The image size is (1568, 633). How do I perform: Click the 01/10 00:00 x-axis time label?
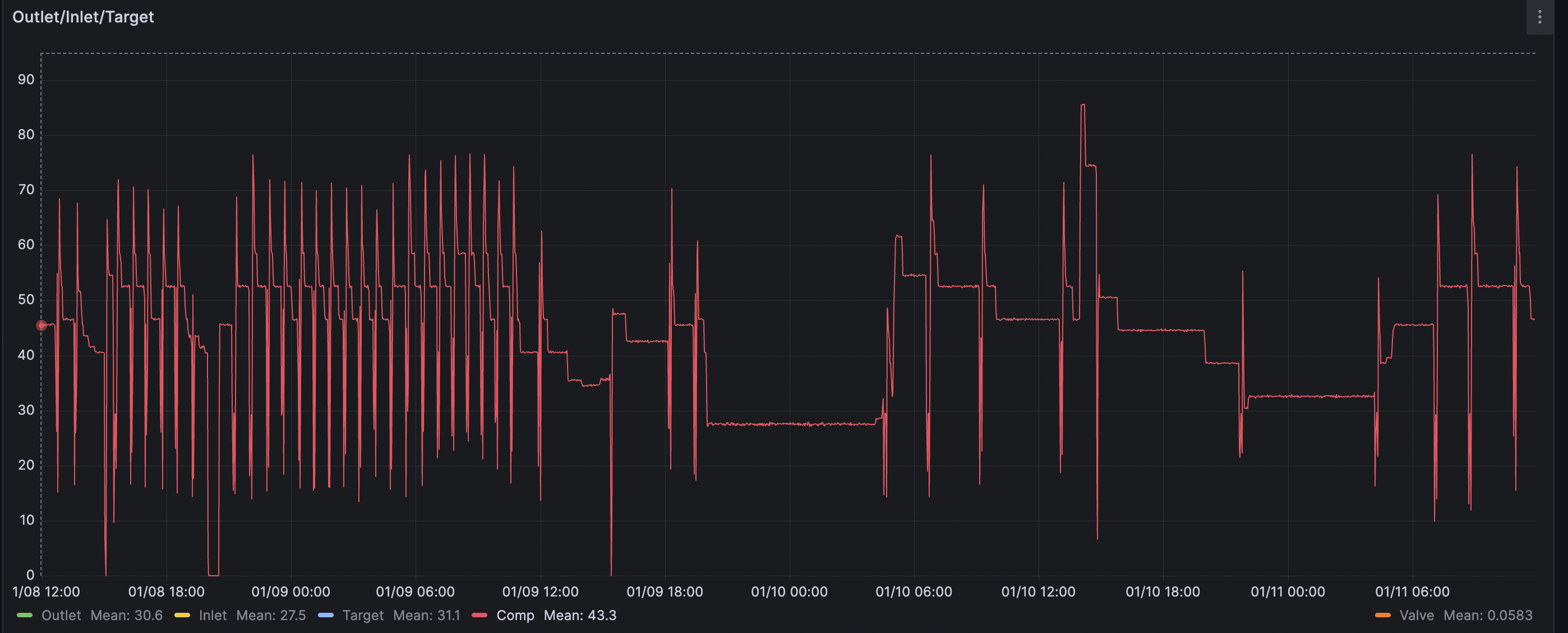coord(789,591)
